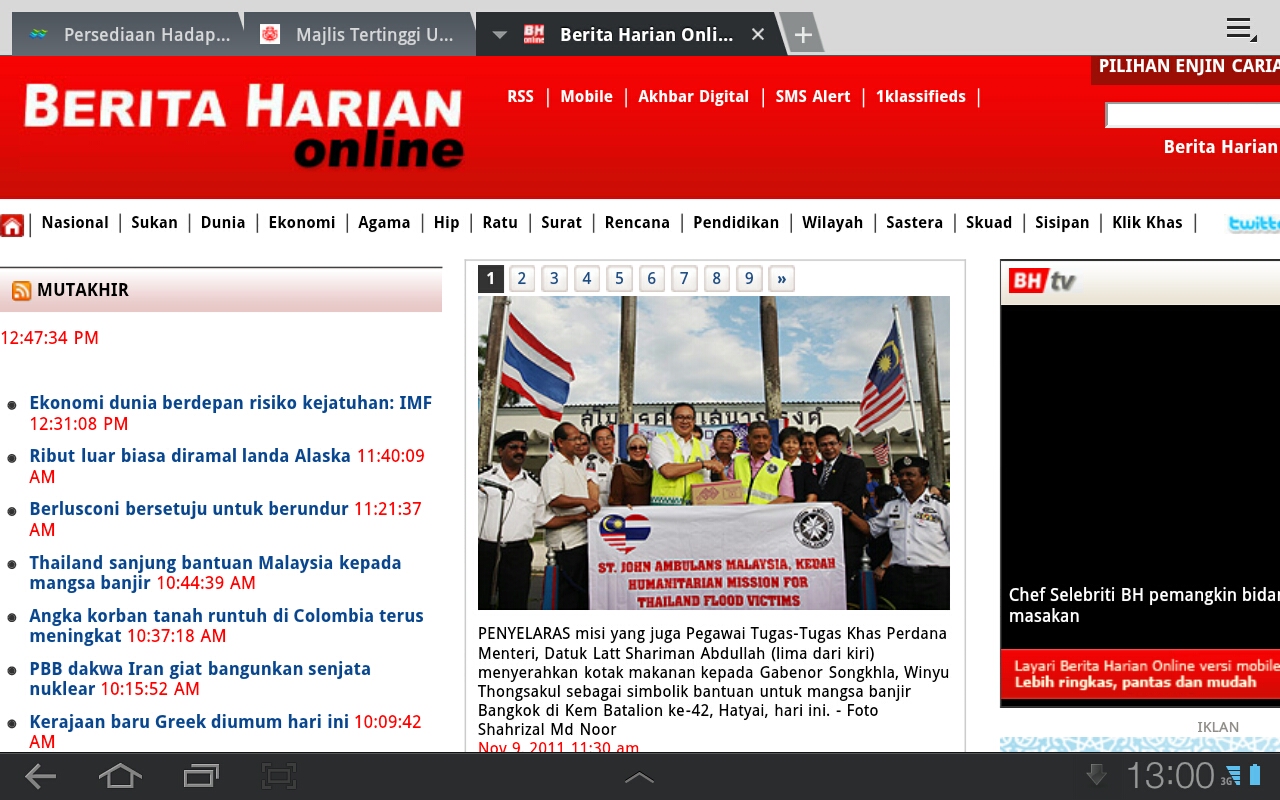
Task: Read Thailand sanjung bantuan Malaysia headline
Action: coord(215,572)
